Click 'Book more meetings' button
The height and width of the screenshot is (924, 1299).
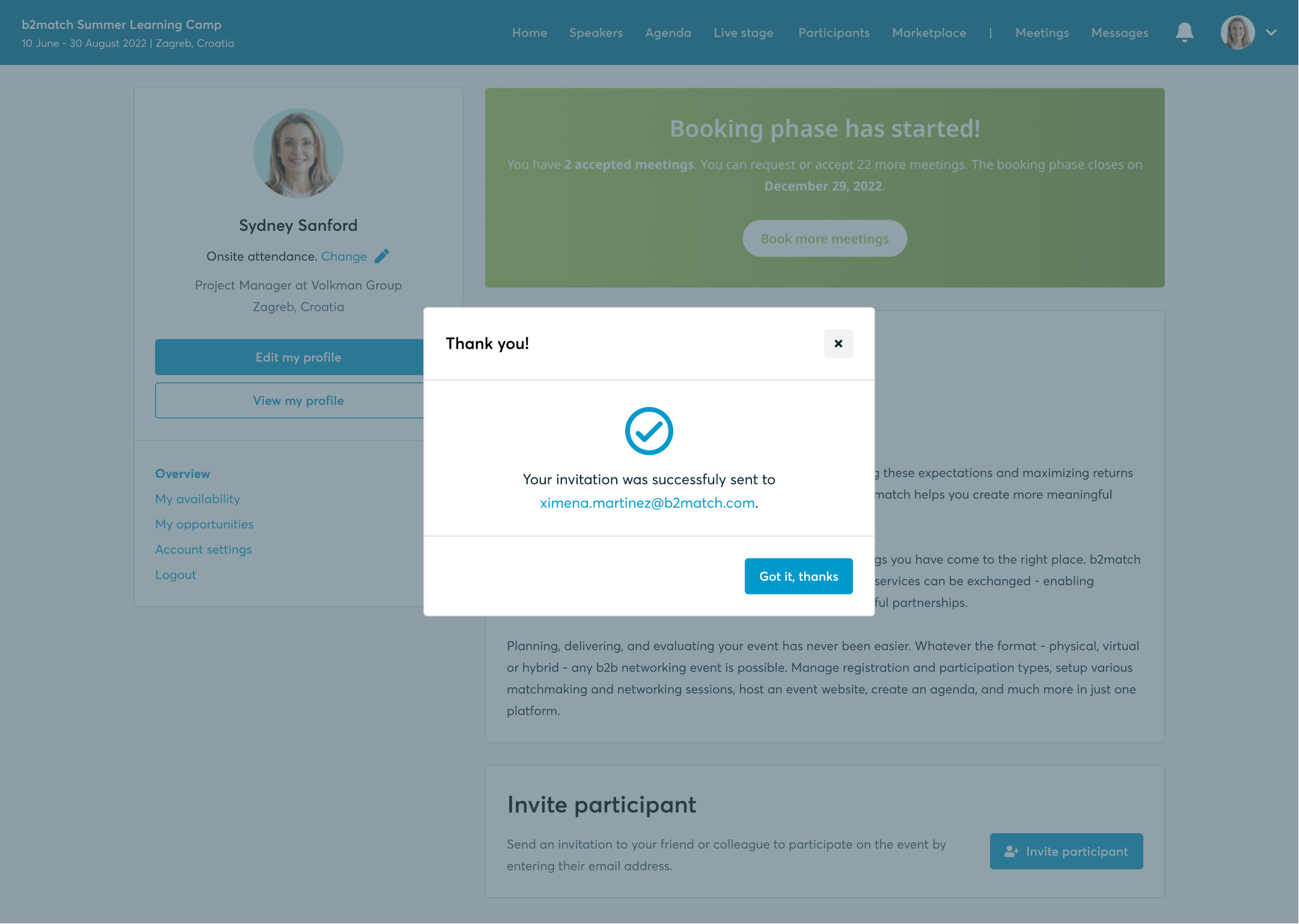(x=824, y=238)
